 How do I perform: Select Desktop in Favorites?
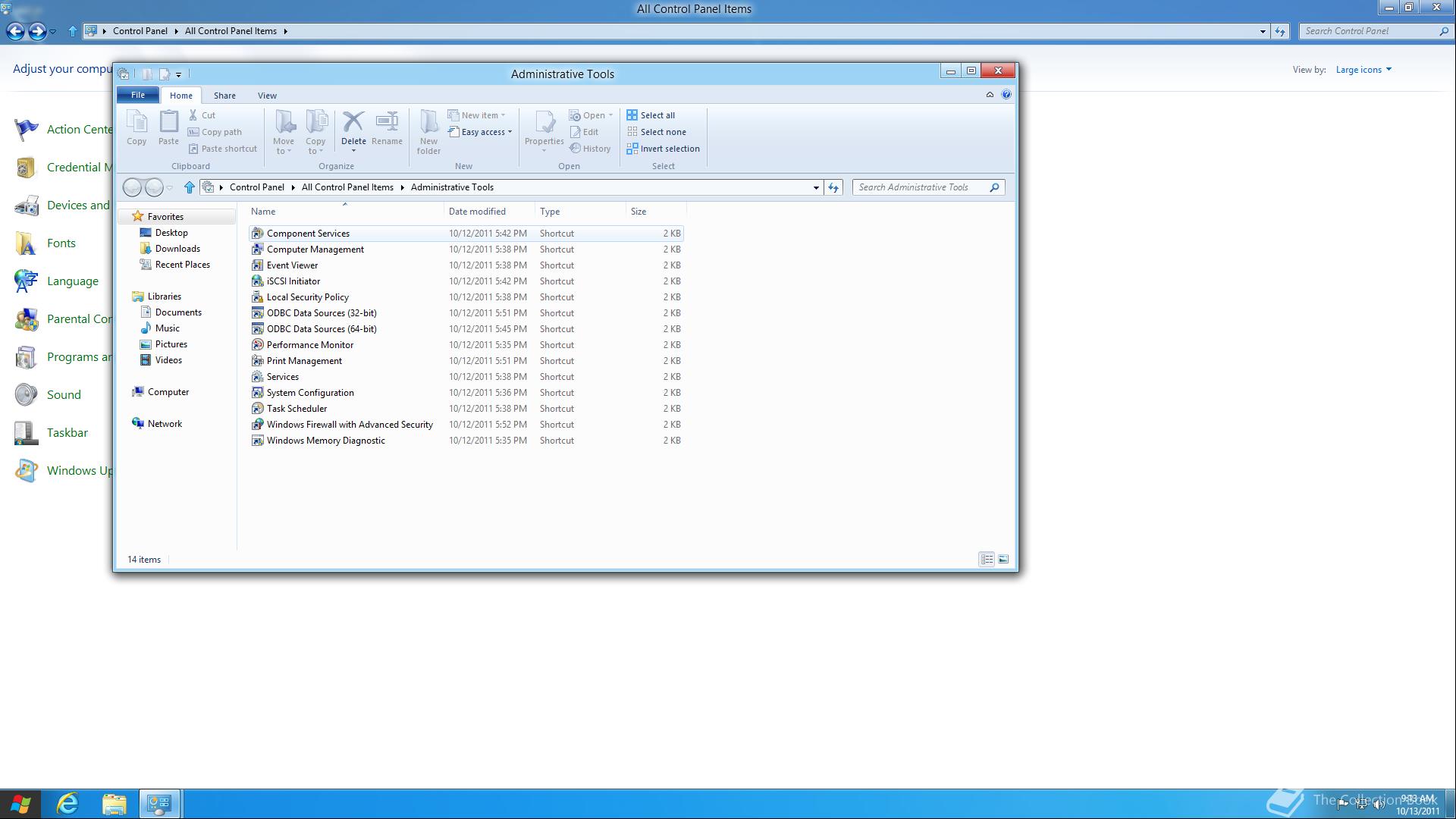pos(171,233)
